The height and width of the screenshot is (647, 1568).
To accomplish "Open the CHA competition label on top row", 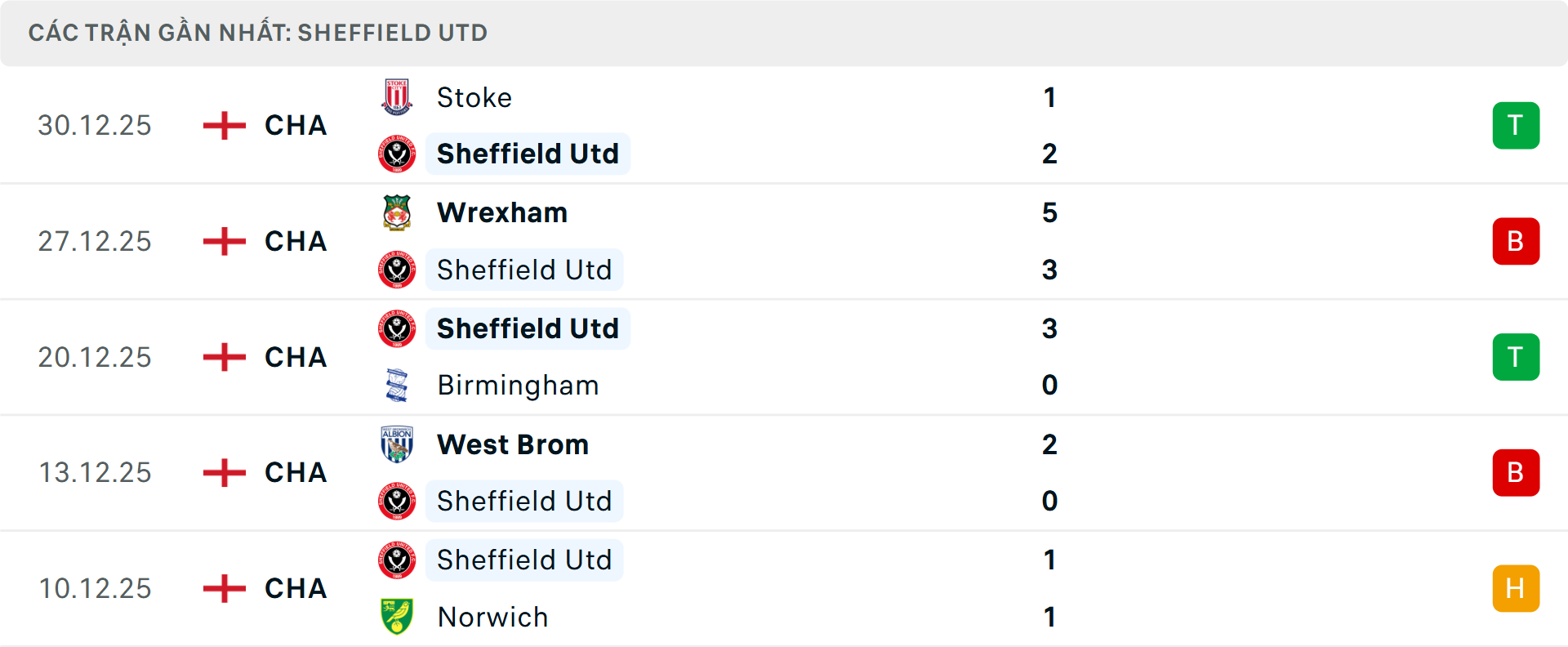I will tap(295, 125).
